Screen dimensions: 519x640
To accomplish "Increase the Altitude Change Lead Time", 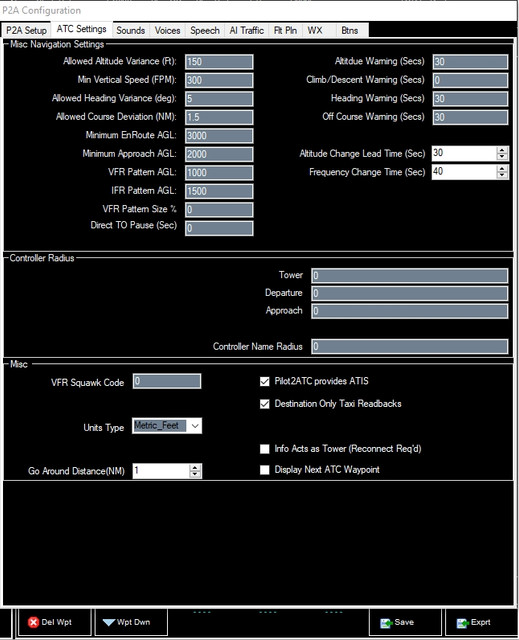I will tap(502, 150).
